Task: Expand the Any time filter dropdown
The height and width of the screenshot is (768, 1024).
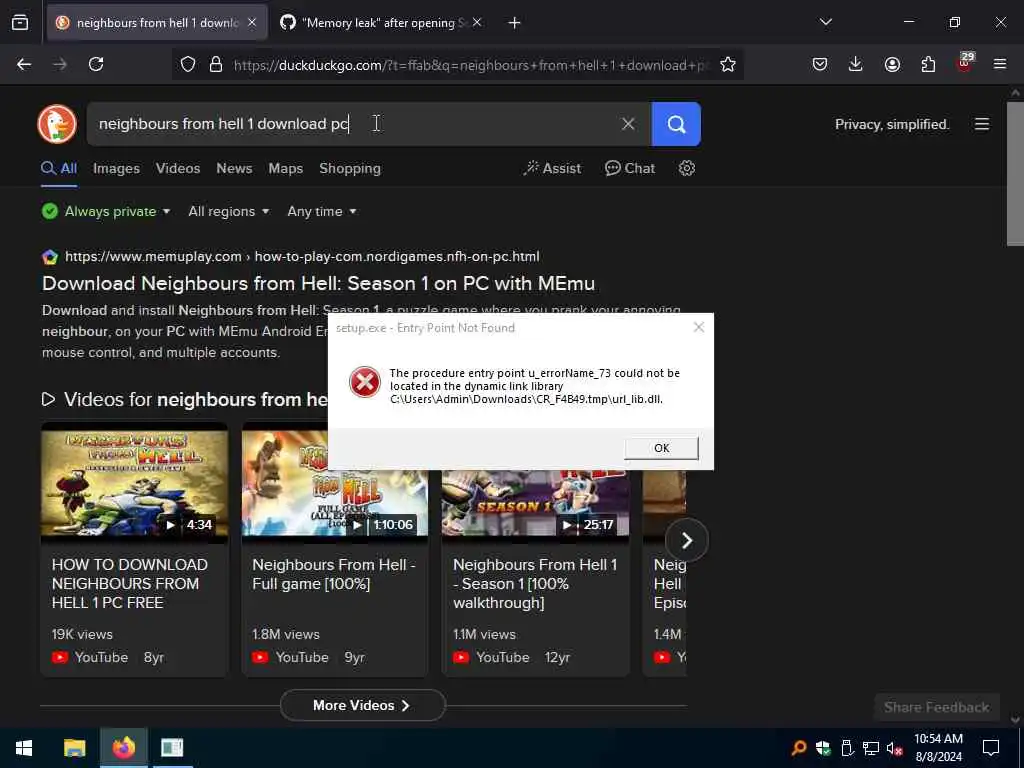Action: (x=322, y=211)
